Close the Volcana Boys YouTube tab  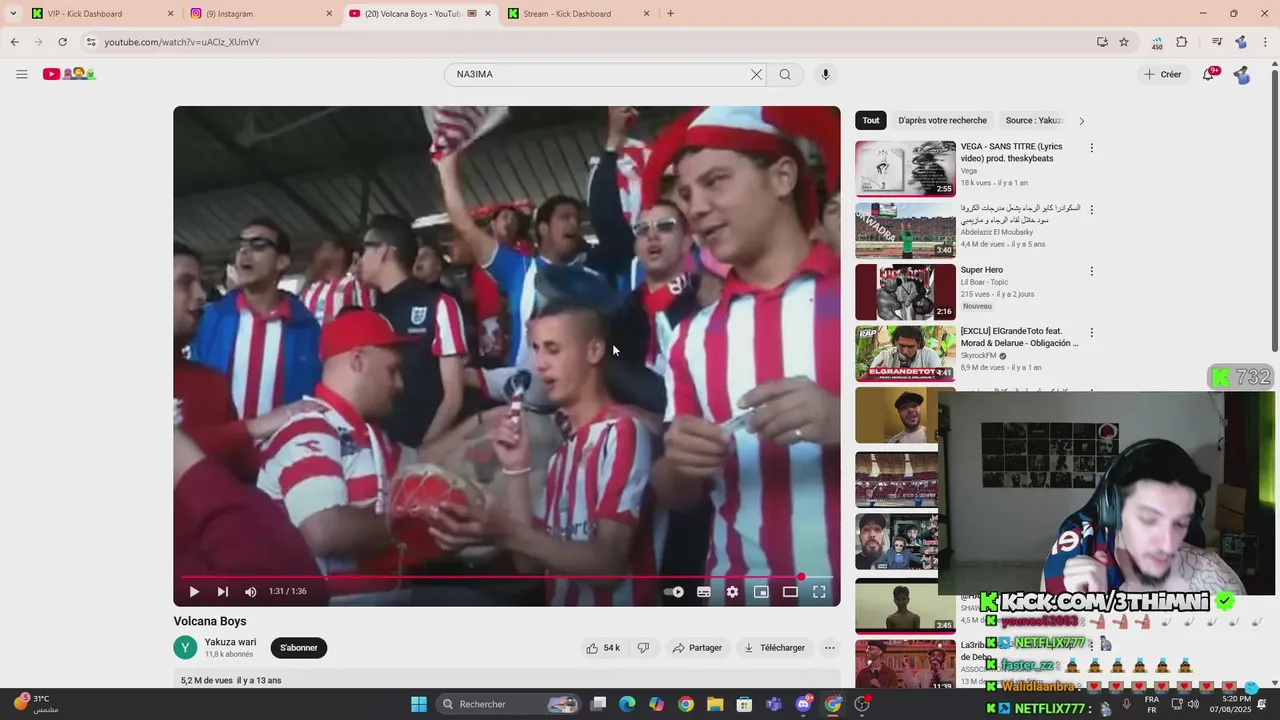point(488,14)
